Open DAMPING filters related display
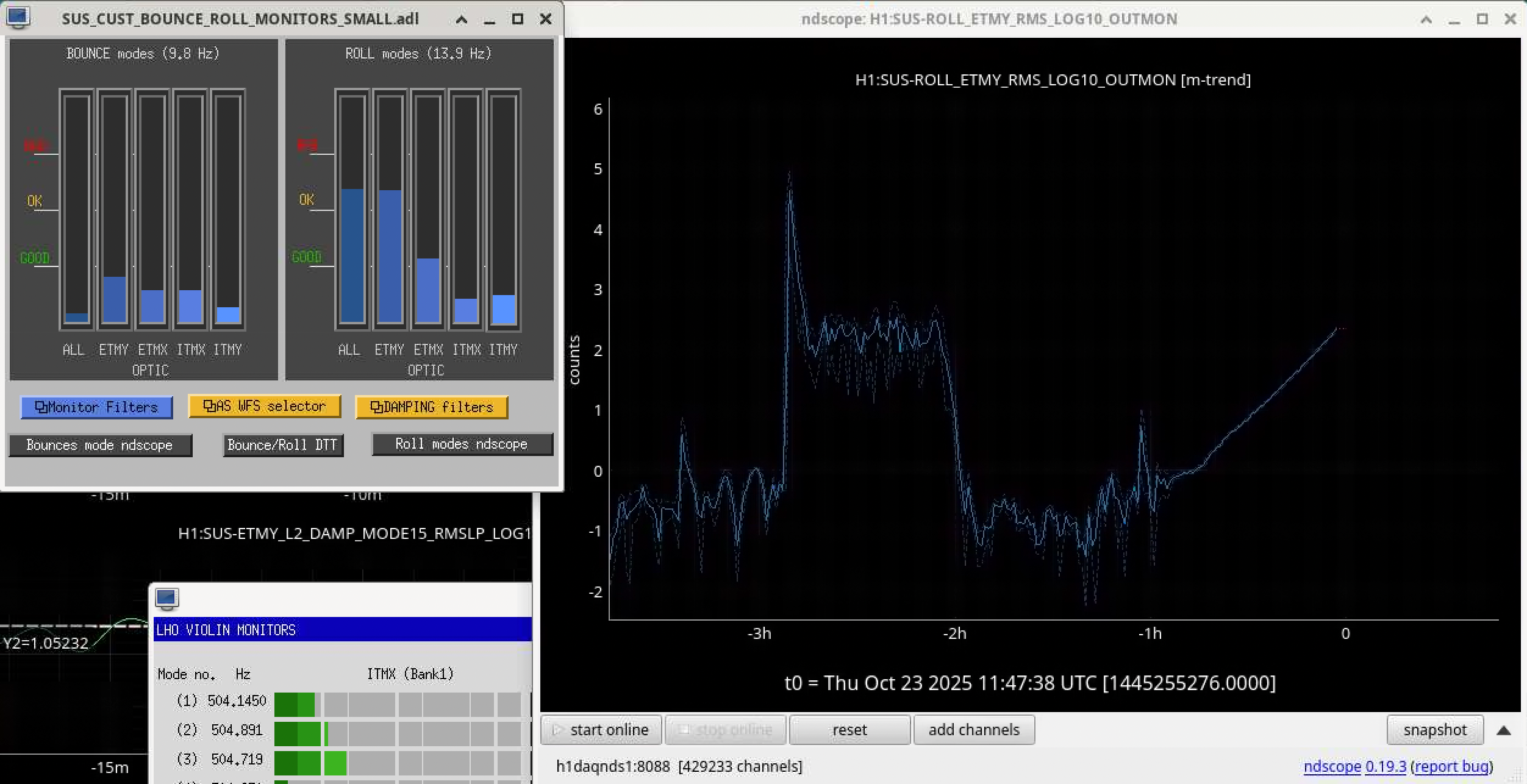Image resolution: width=1527 pixels, height=784 pixels. (x=431, y=407)
